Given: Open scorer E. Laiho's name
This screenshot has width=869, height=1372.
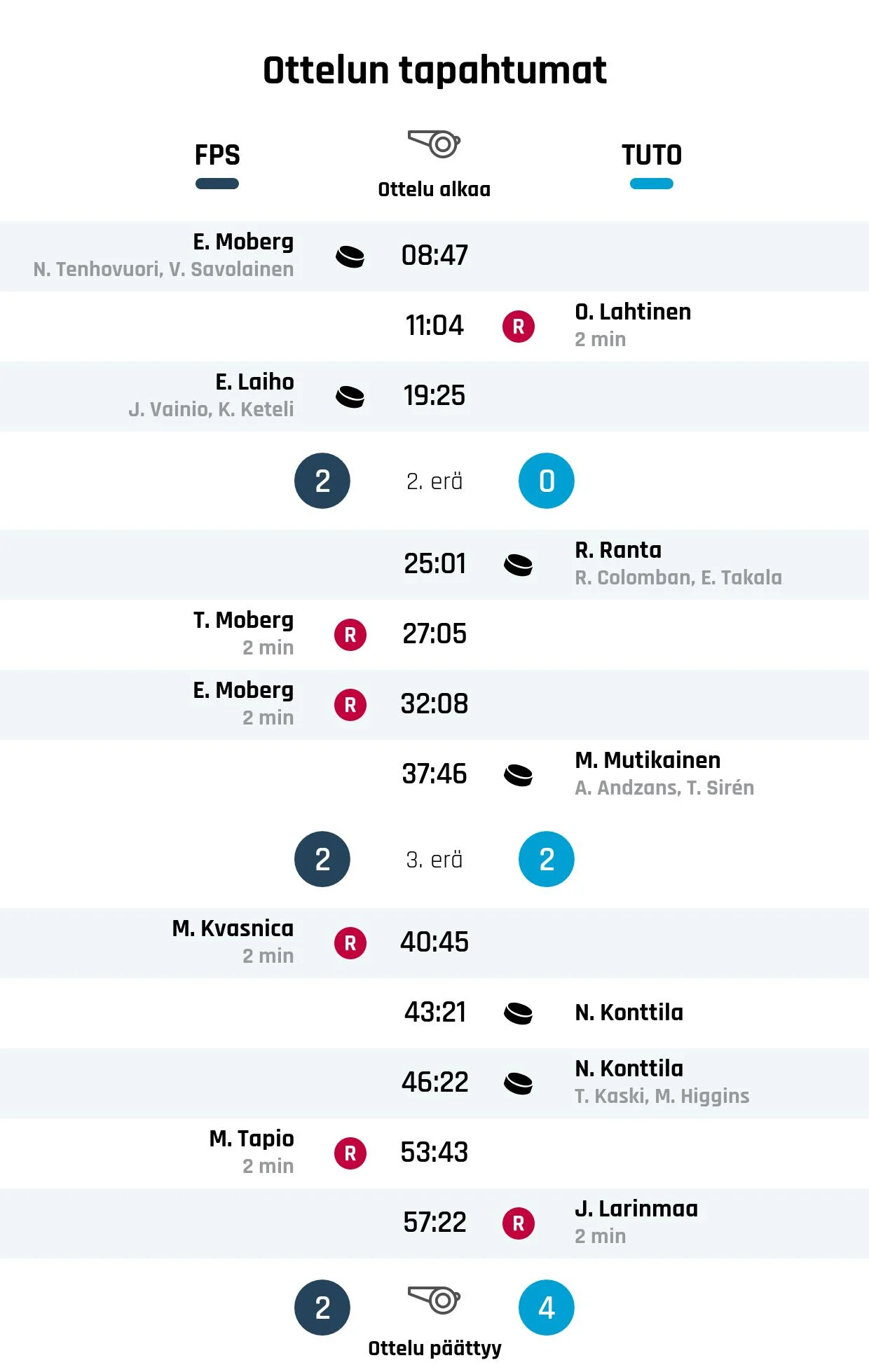Looking at the screenshot, I should click(x=255, y=382).
